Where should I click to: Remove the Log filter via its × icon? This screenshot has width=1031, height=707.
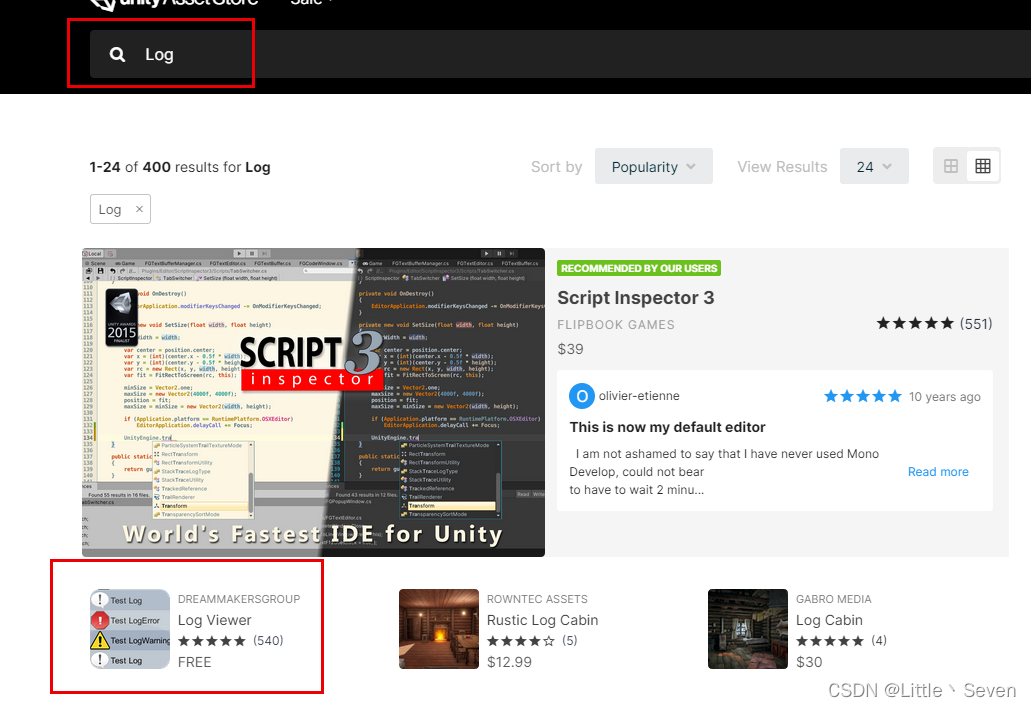(x=138, y=209)
